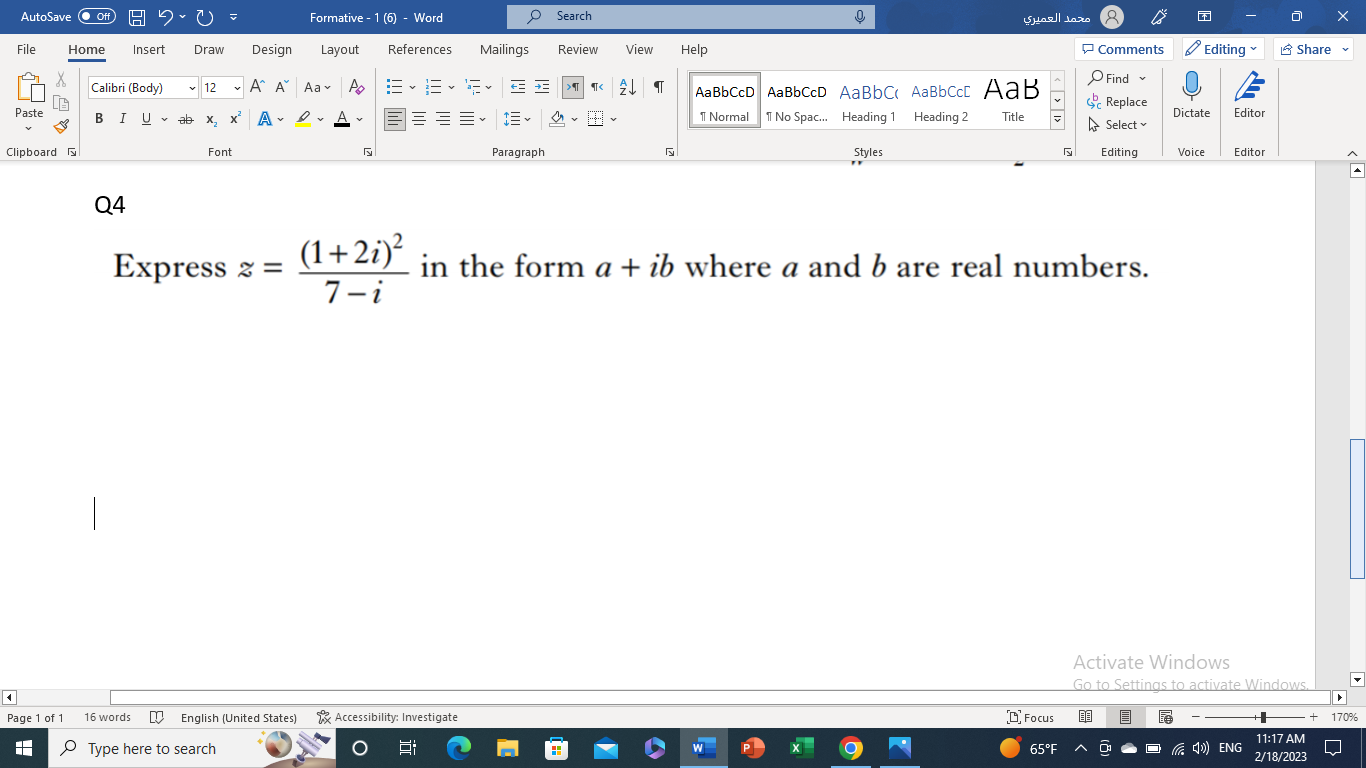1366x768 pixels.
Task: Open line spacing options
Action: 514,119
